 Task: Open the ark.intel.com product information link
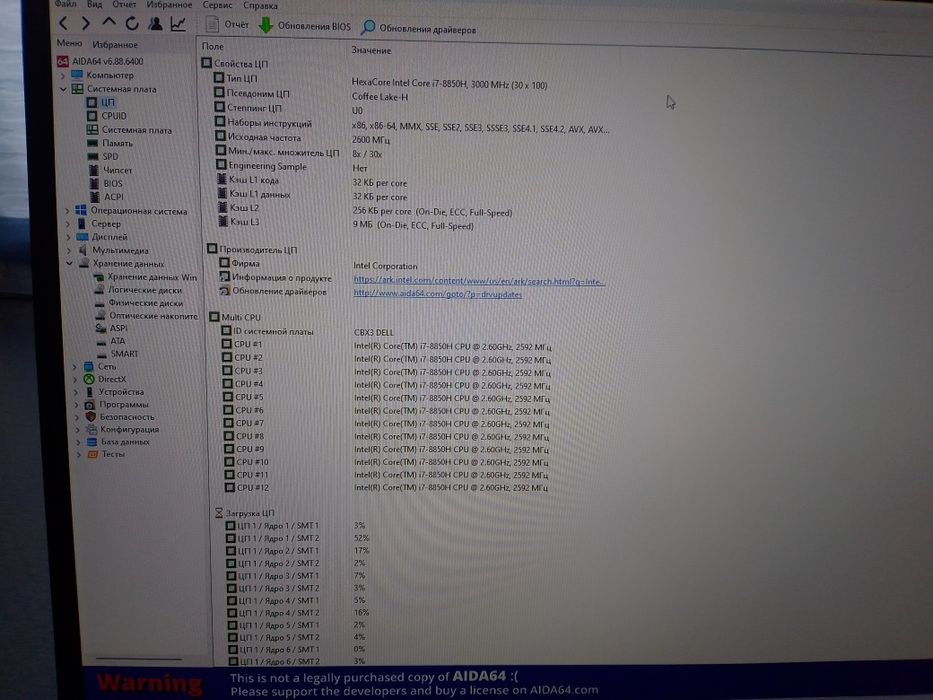click(x=479, y=281)
